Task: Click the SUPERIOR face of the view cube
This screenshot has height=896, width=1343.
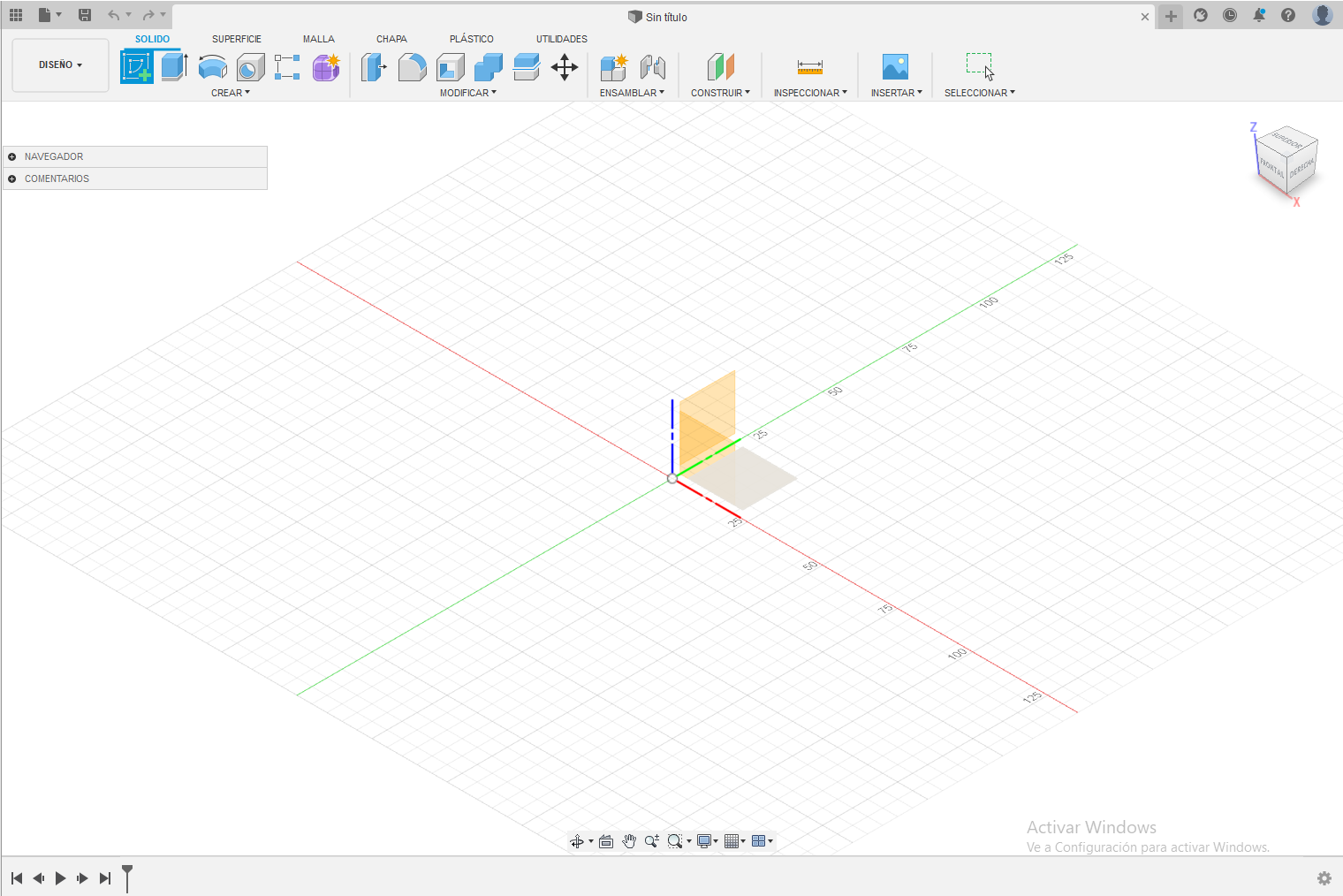Action: [1287, 140]
